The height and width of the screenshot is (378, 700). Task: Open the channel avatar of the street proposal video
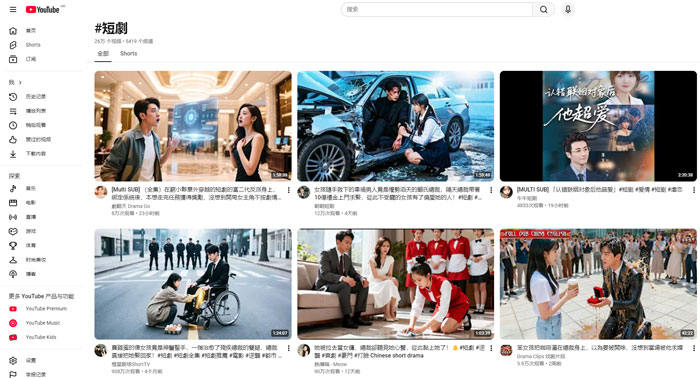click(506, 350)
